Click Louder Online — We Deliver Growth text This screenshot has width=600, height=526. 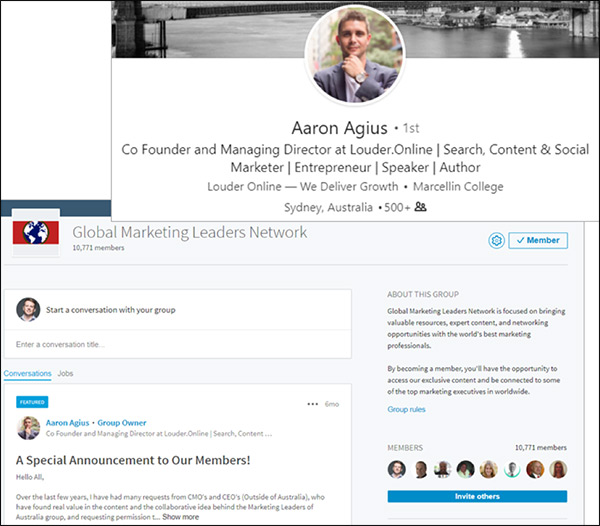[x=303, y=187]
